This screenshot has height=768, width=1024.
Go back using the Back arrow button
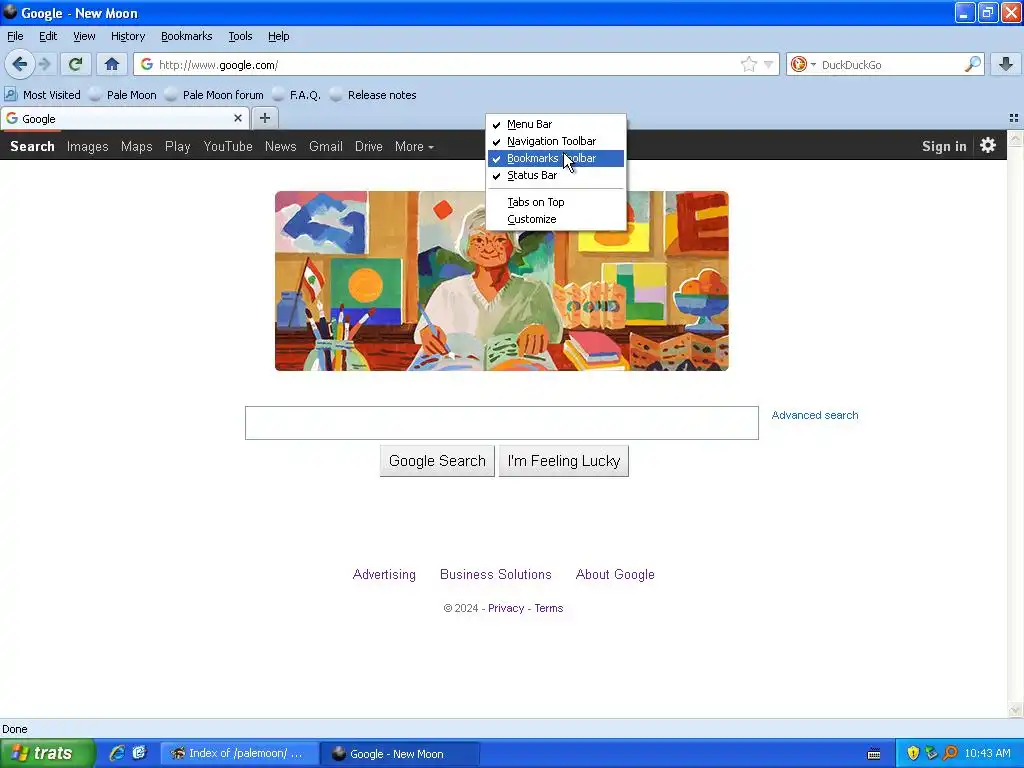pyautogui.click(x=20, y=64)
